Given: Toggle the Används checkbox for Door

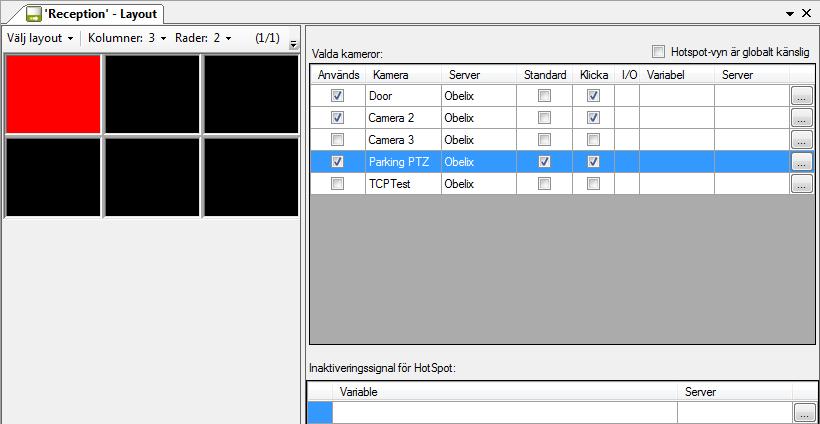Looking at the screenshot, I should 338,96.
